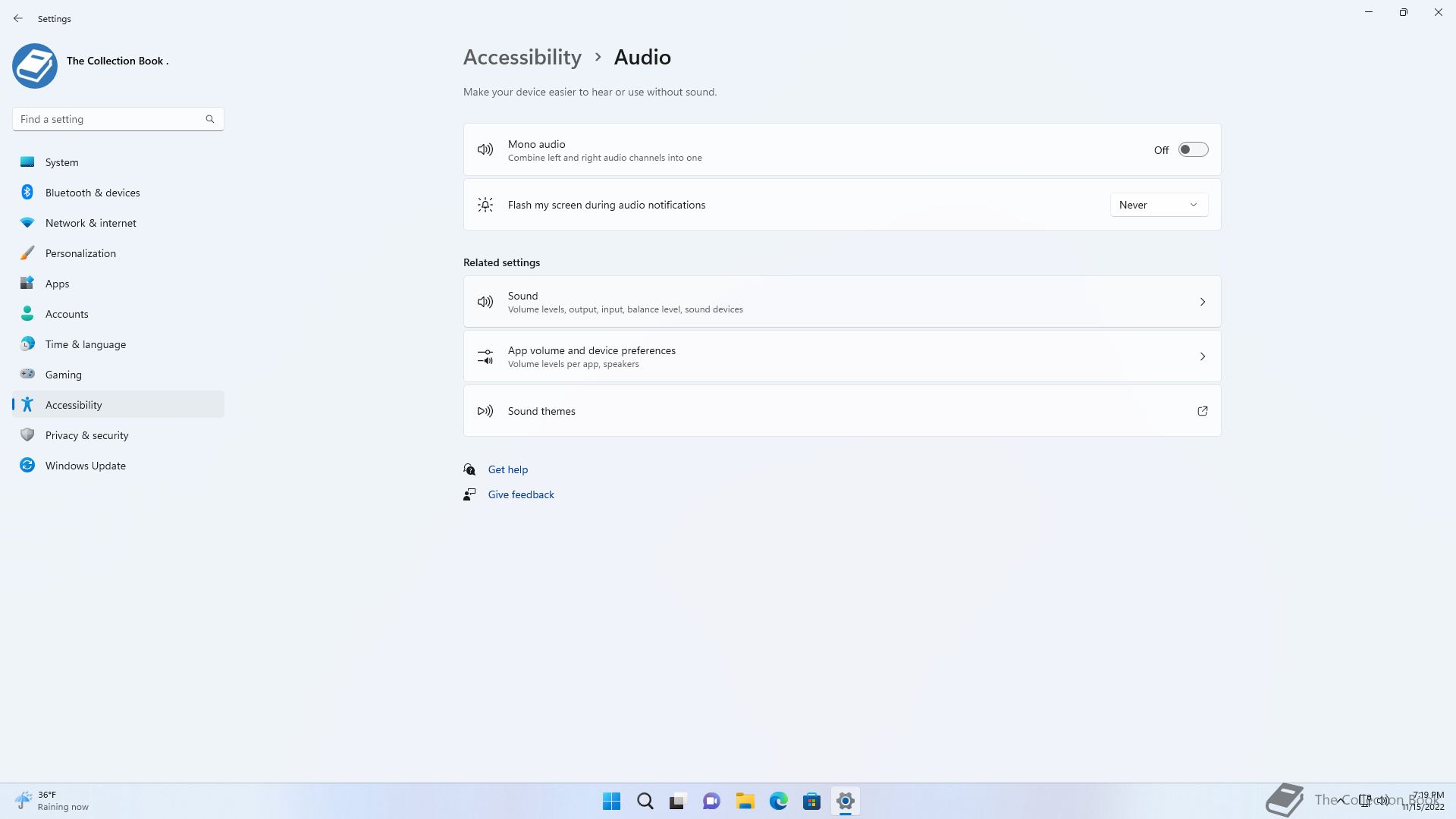Click Accessibility breadcrumb in page header
The width and height of the screenshot is (1456, 819).
point(522,57)
